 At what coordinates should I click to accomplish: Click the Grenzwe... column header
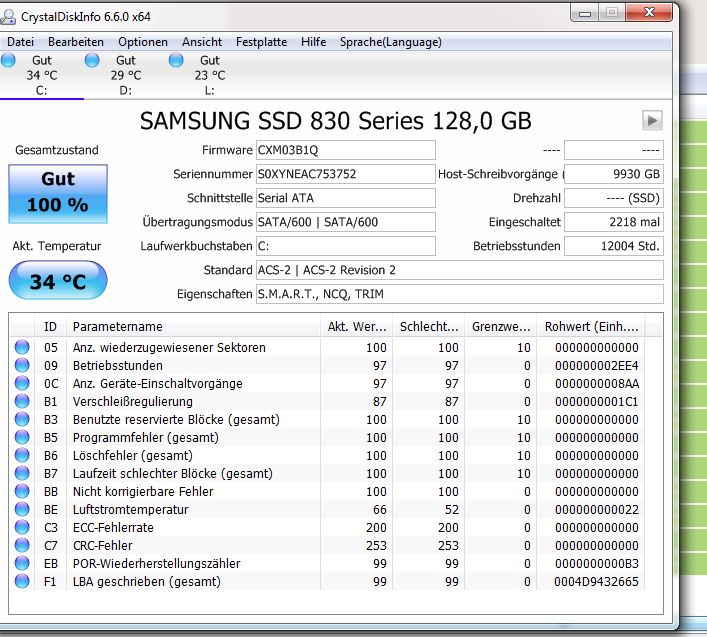(500, 326)
